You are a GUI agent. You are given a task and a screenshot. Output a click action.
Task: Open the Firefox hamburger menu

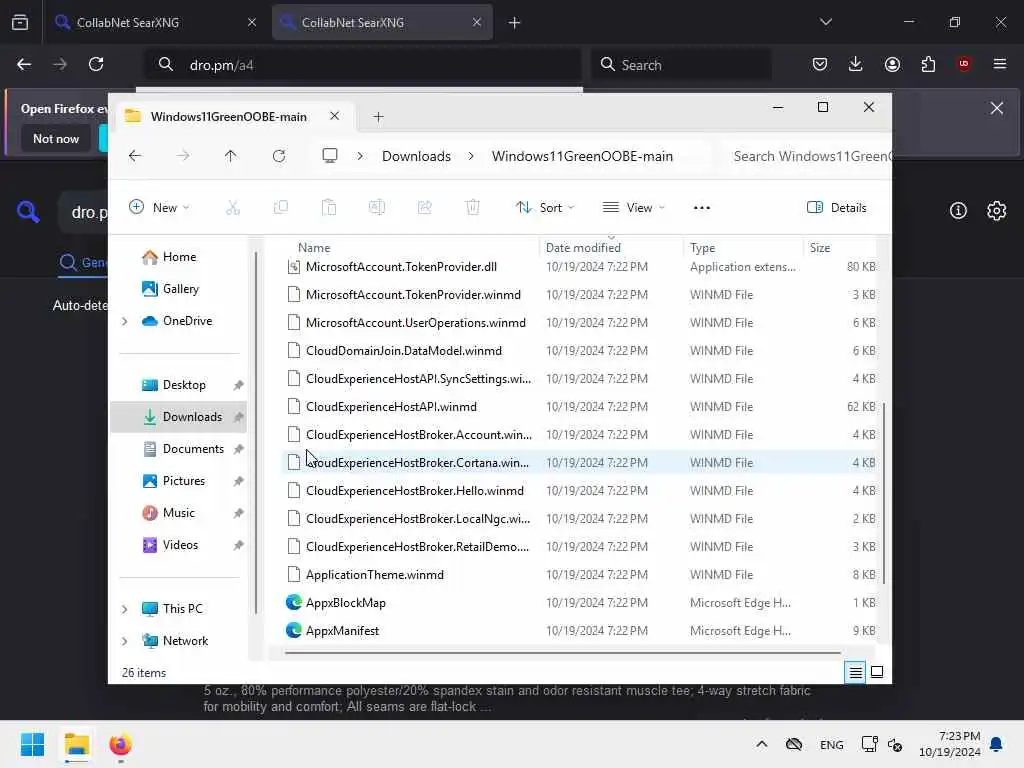coord(1000,64)
